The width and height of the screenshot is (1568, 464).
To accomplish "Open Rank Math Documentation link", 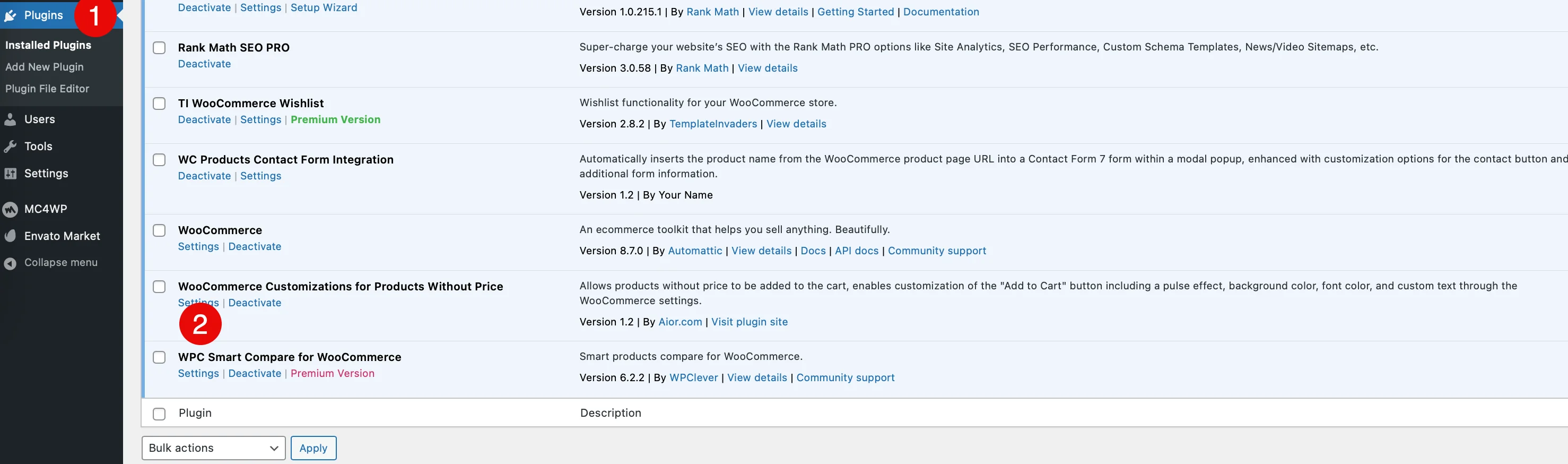I will [941, 12].
